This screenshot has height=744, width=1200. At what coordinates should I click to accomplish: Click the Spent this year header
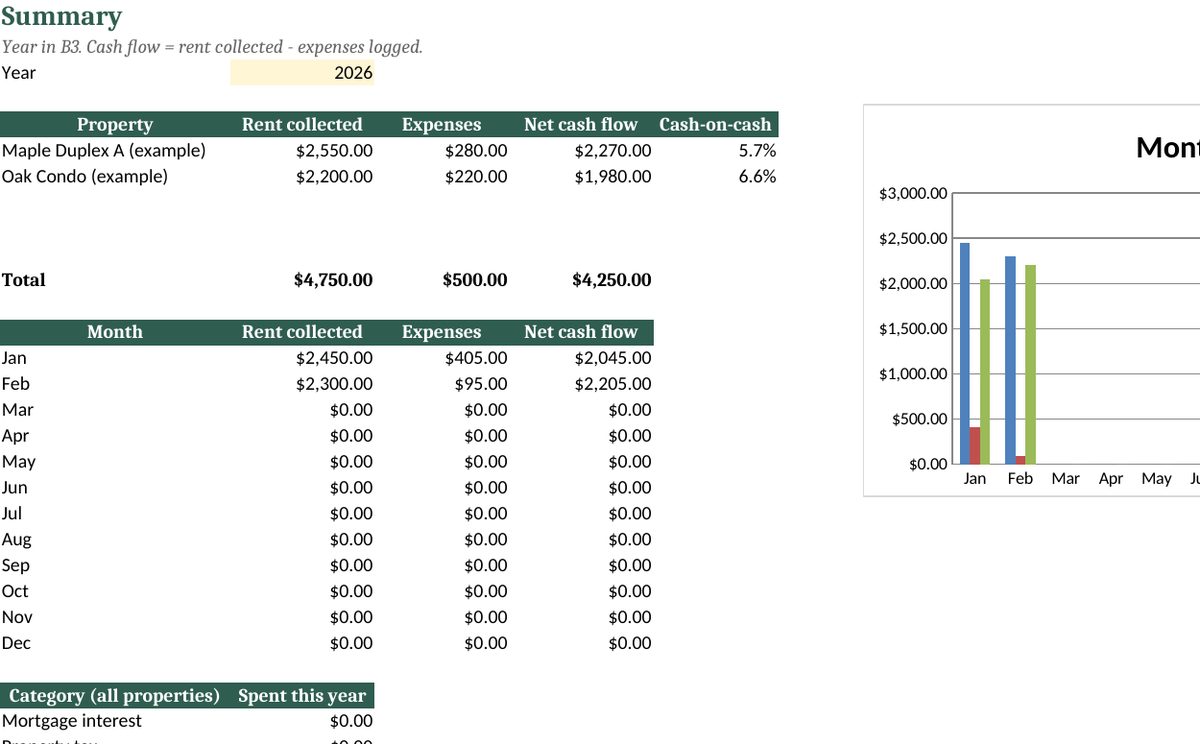tap(302, 696)
